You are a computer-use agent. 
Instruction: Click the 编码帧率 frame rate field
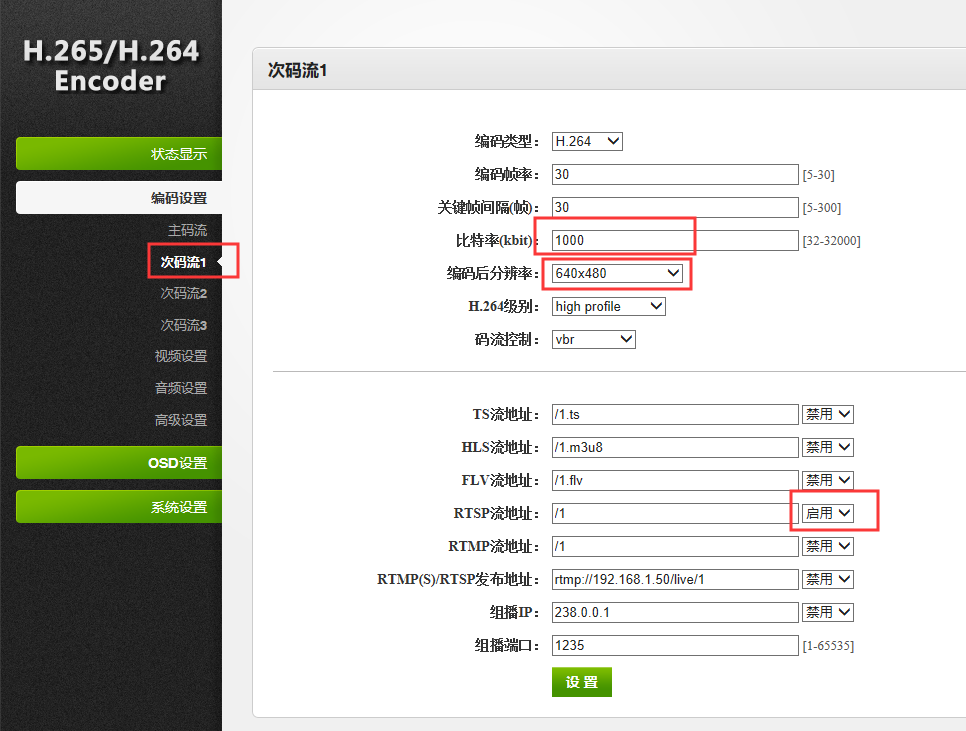(675, 174)
